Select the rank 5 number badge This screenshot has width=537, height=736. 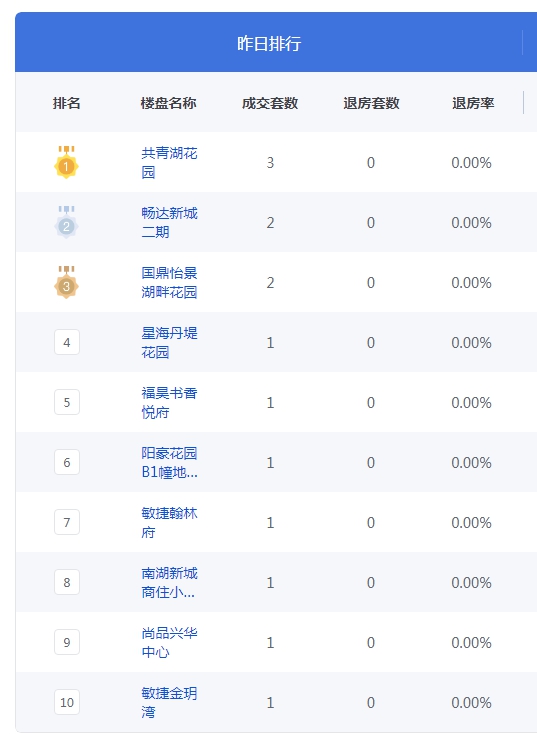click(x=67, y=402)
